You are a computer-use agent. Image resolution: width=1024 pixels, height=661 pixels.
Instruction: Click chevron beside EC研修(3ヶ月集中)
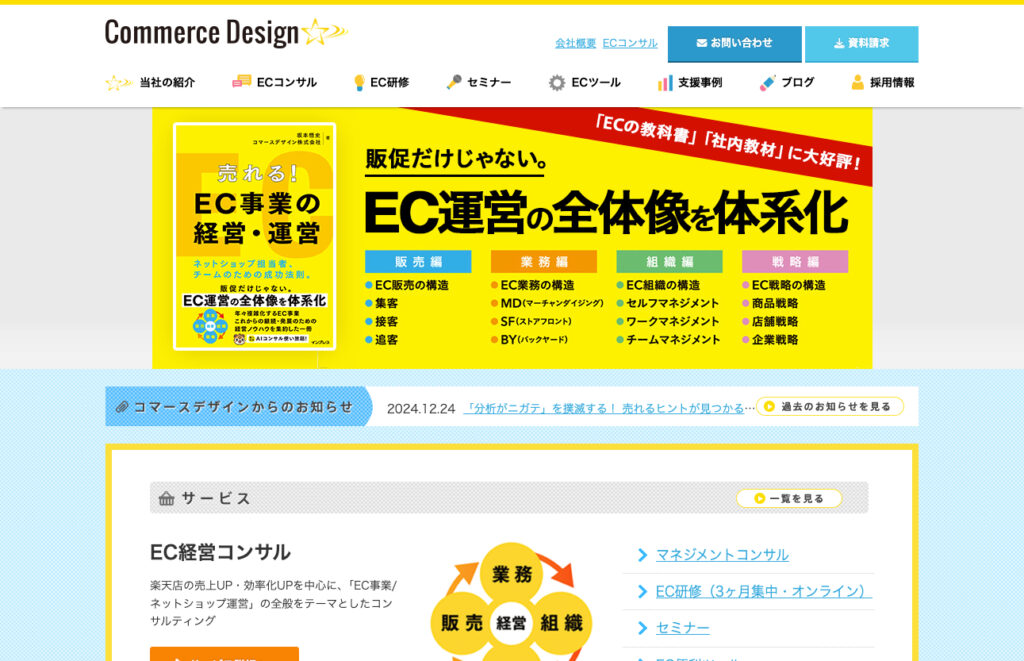[x=643, y=591]
